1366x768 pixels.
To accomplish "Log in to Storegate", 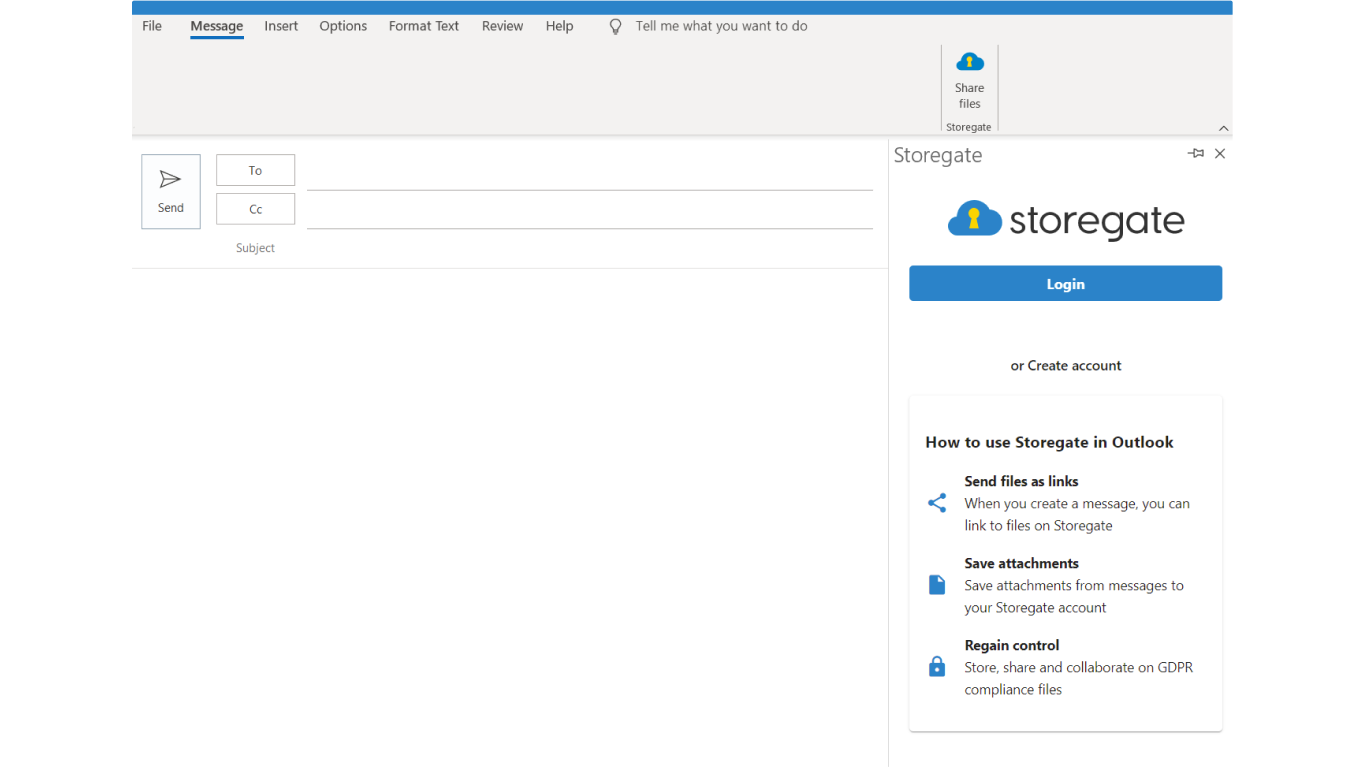I will 1065,283.
